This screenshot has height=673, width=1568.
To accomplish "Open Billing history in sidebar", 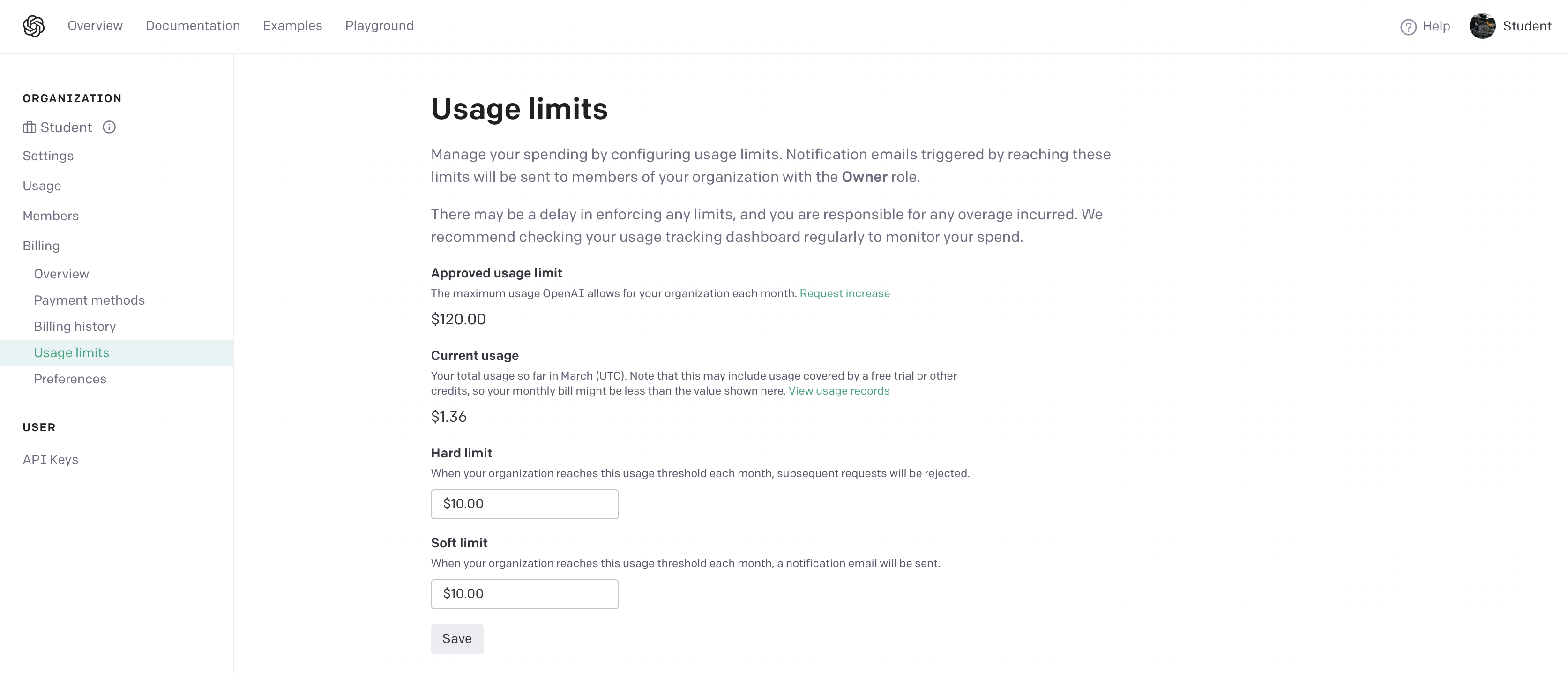I will point(75,327).
